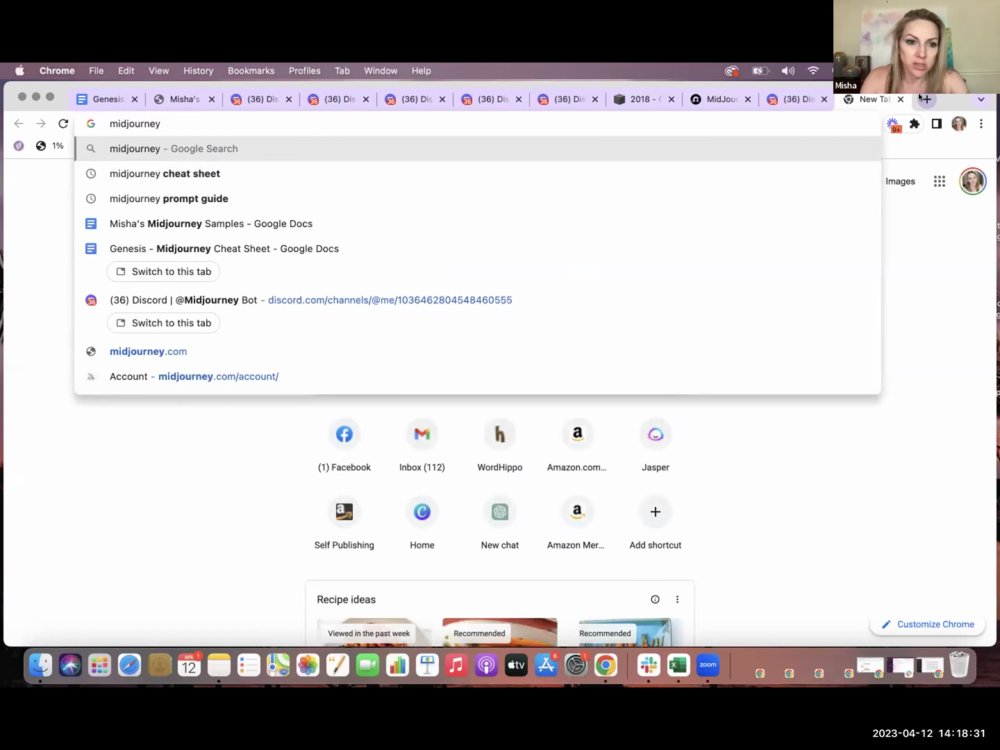Select midjourney prompt guide suggestion
Image resolution: width=1000 pixels, height=750 pixels.
pyautogui.click(x=478, y=198)
